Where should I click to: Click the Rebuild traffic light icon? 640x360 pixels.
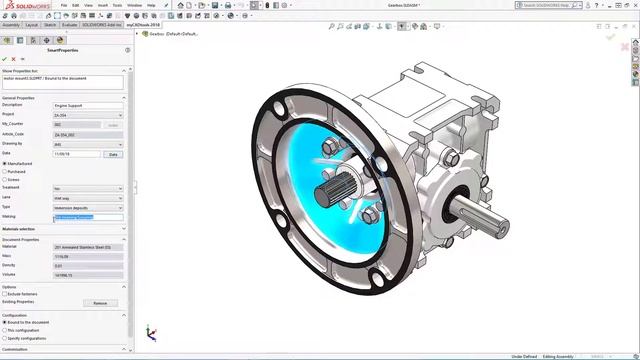click(x=267, y=5)
